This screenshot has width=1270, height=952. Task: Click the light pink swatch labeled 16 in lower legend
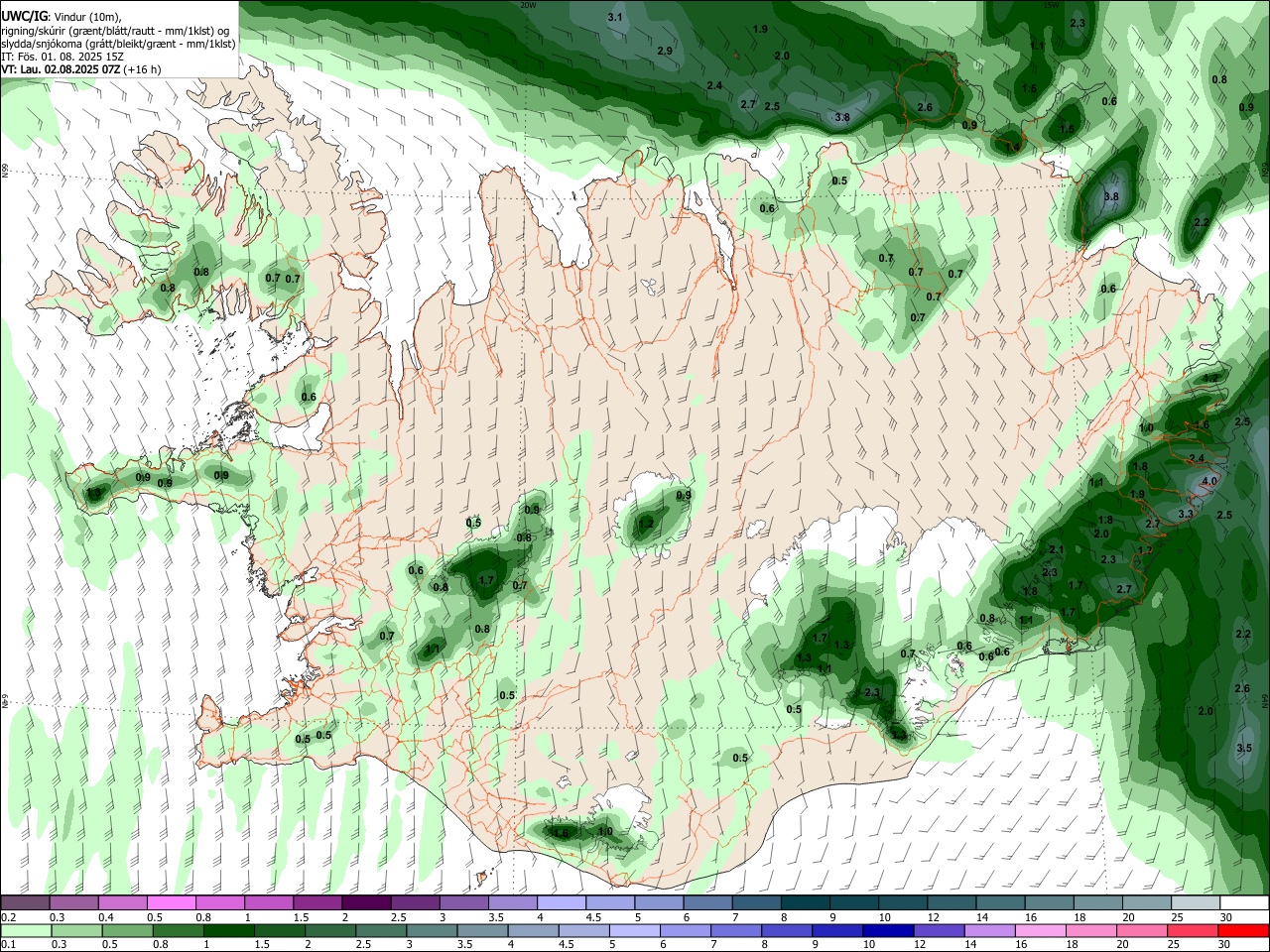[x=1041, y=930]
